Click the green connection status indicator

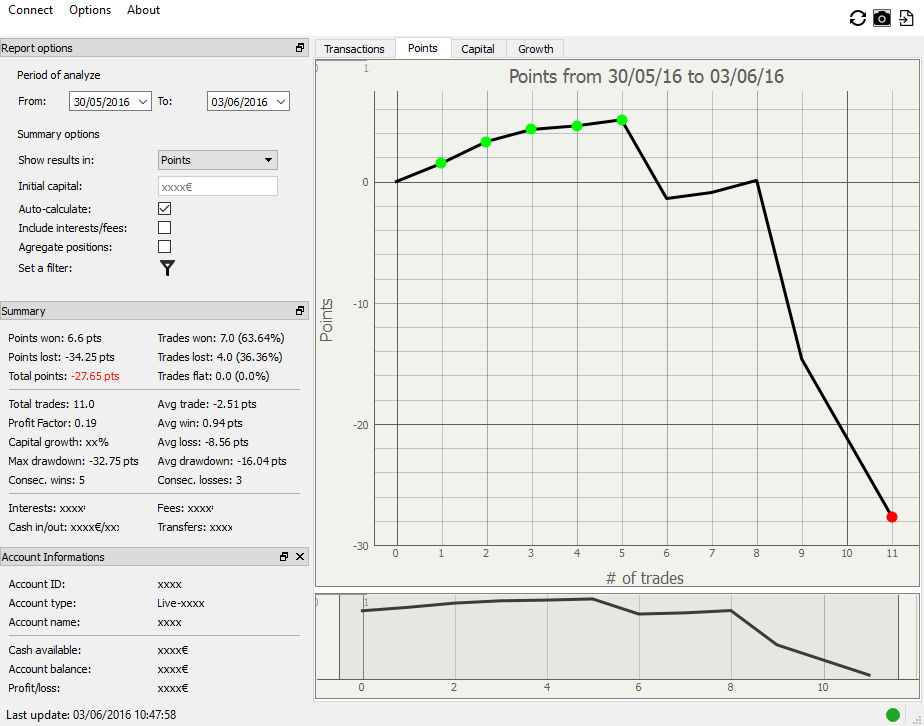pyautogui.click(x=893, y=715)
